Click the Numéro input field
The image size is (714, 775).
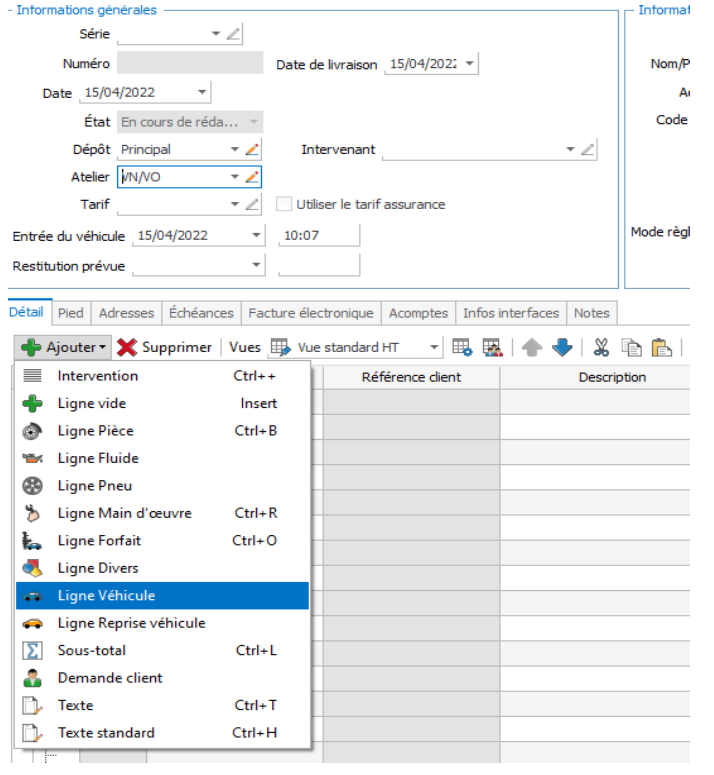[x=190, y=63]
